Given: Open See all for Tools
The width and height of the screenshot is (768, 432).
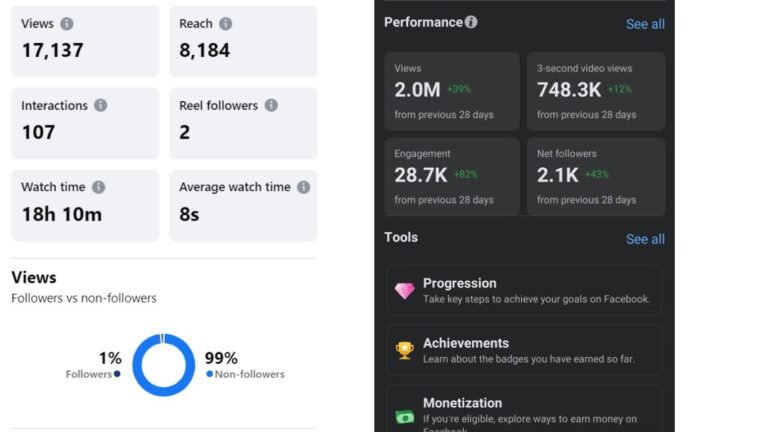Looking at the screenshot, I should (645, 239).
